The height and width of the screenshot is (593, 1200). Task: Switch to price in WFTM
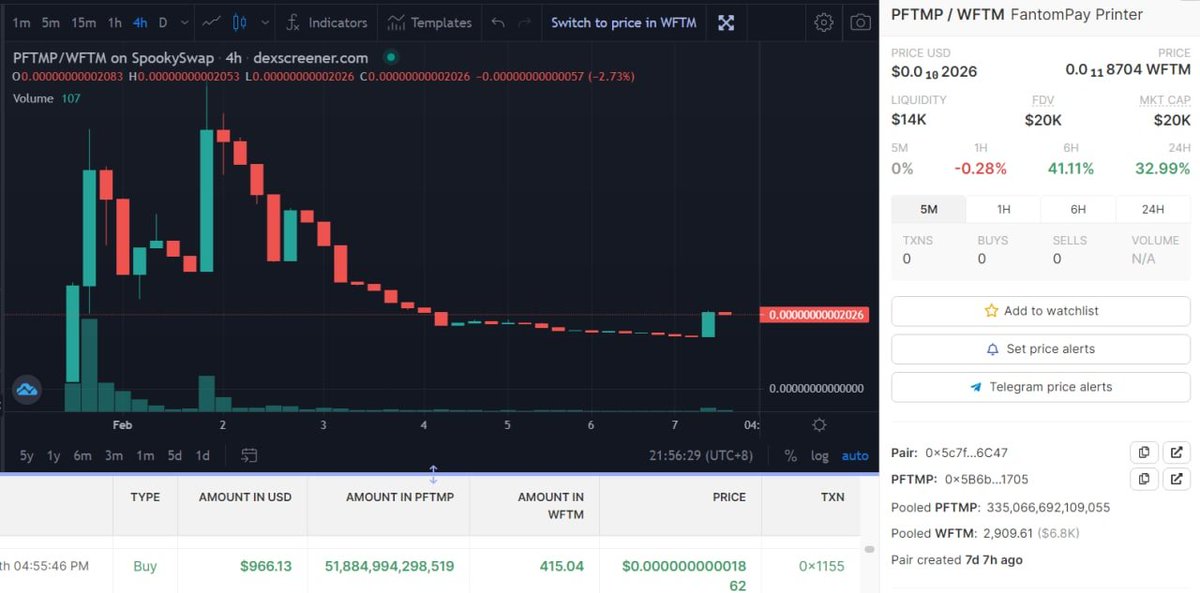(x=624, y=22)
